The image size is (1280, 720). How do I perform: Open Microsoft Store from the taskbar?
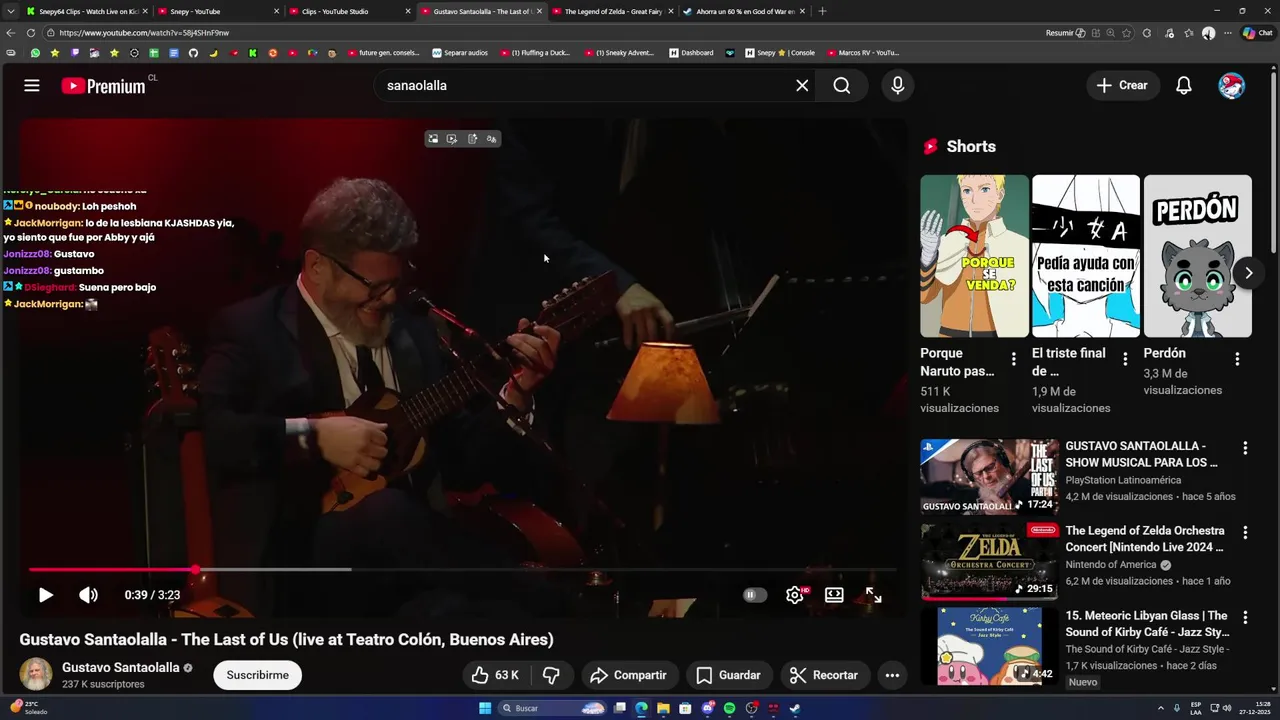pyautogui.click(x=685, y=708)
